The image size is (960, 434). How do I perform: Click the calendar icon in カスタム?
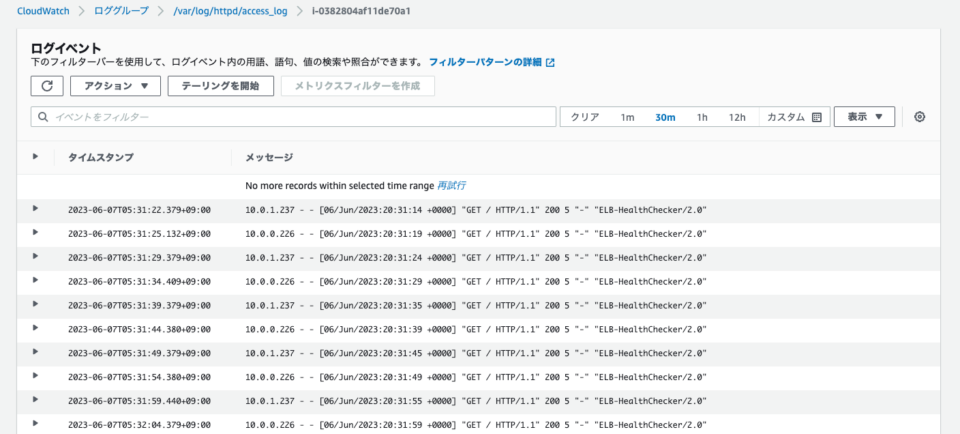(x=816, y=117)
